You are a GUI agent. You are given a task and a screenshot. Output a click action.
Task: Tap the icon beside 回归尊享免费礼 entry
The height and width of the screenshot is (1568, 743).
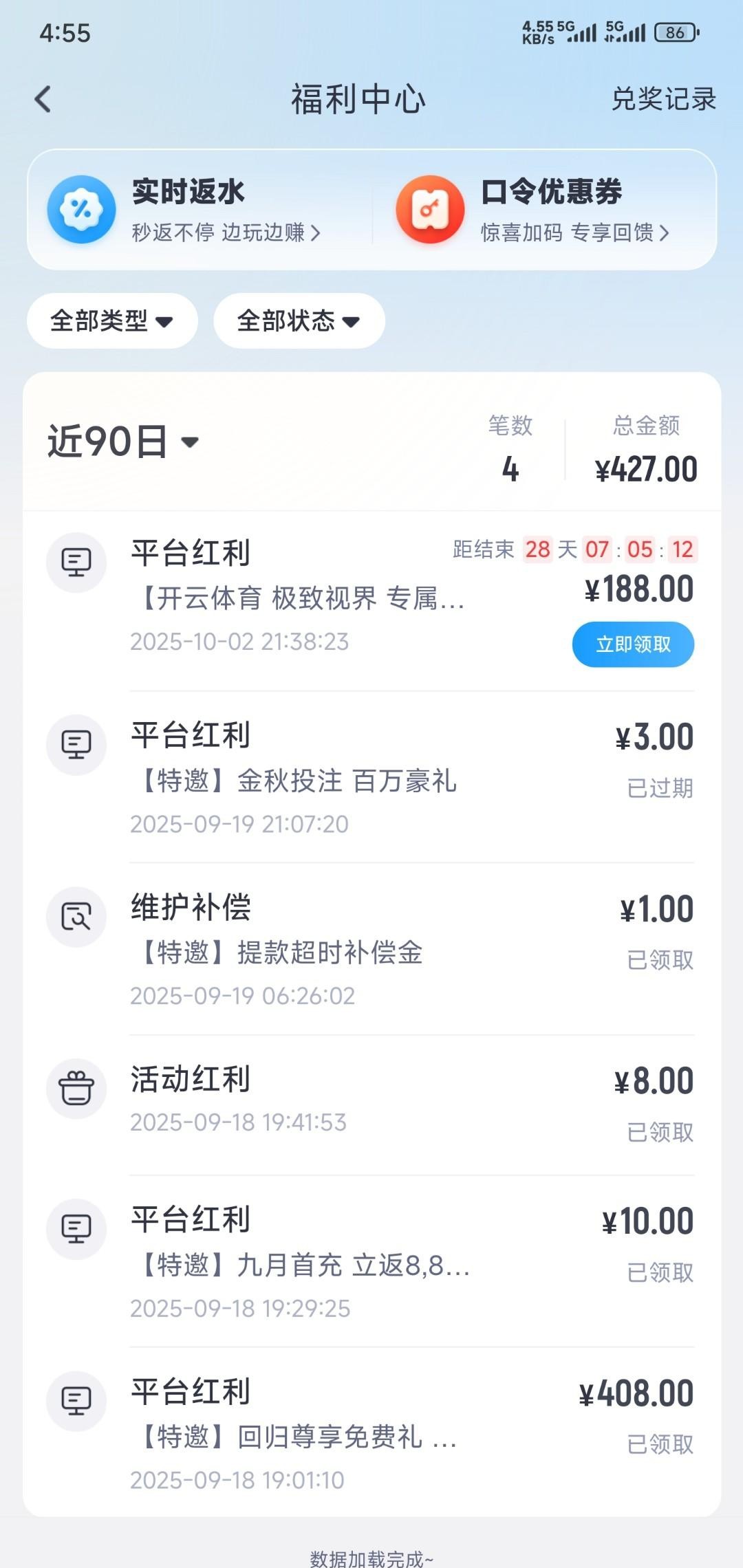76,1401
